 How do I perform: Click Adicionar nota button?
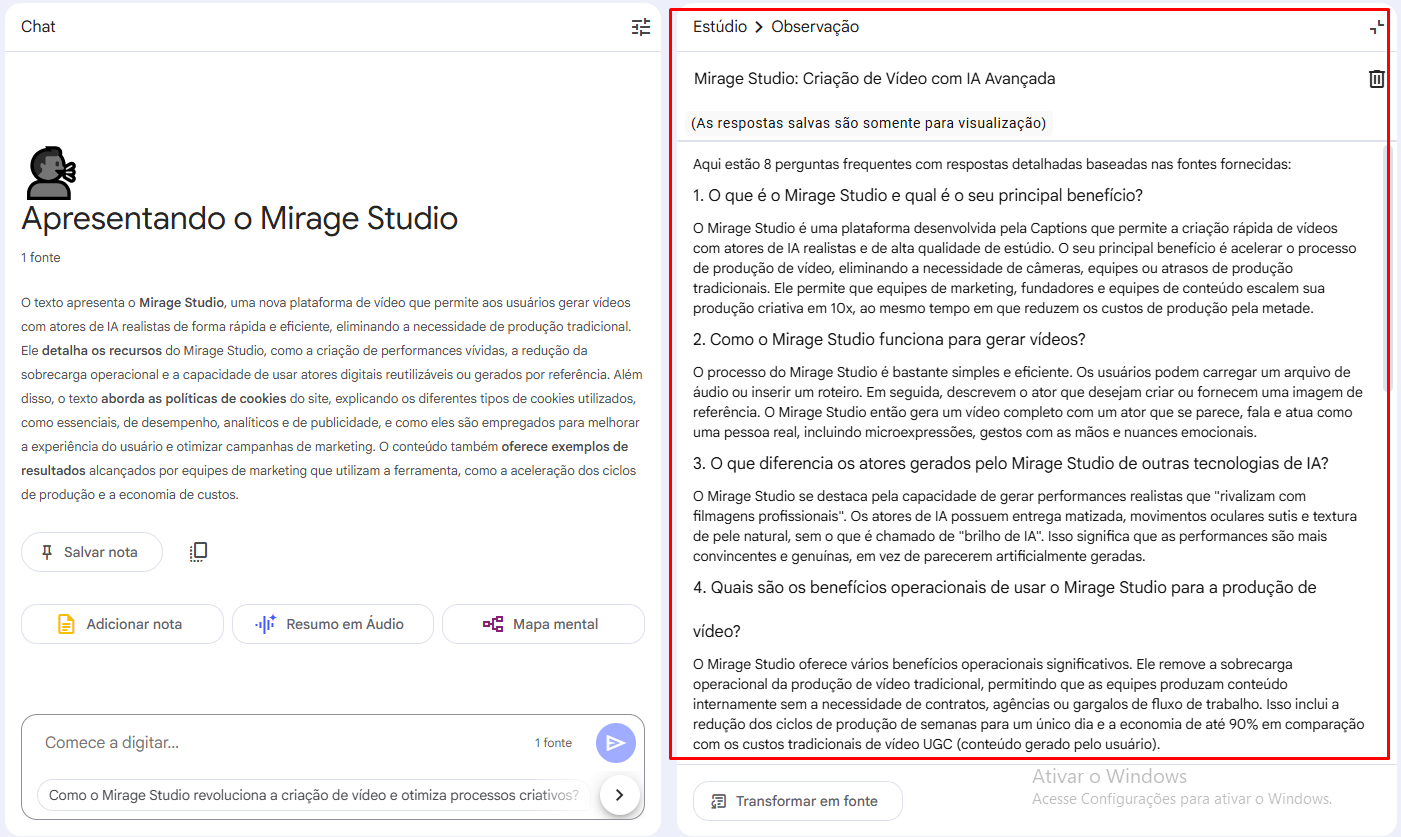[122, 624]
